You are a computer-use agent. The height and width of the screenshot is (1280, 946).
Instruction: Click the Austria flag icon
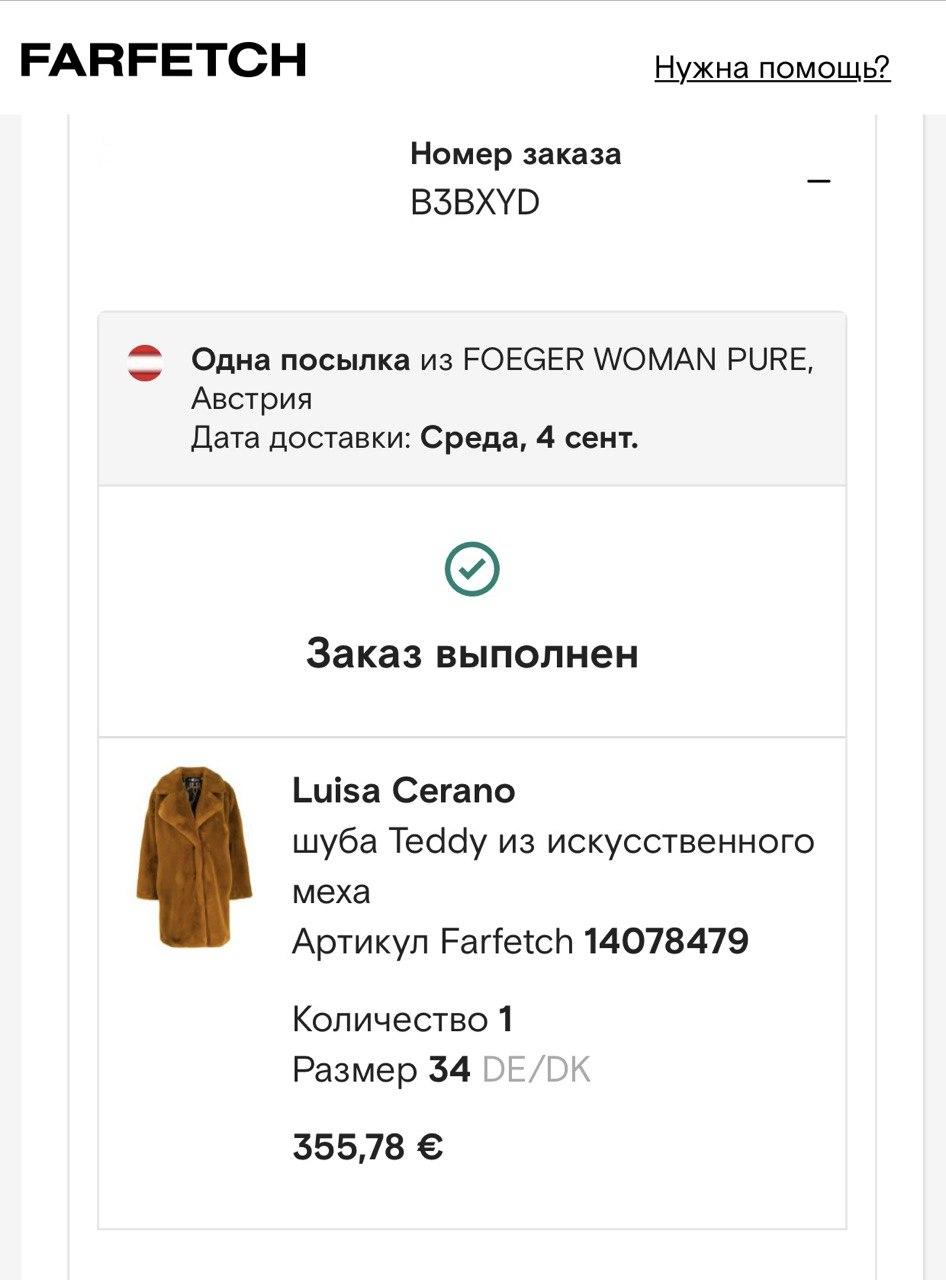point(144,361)
